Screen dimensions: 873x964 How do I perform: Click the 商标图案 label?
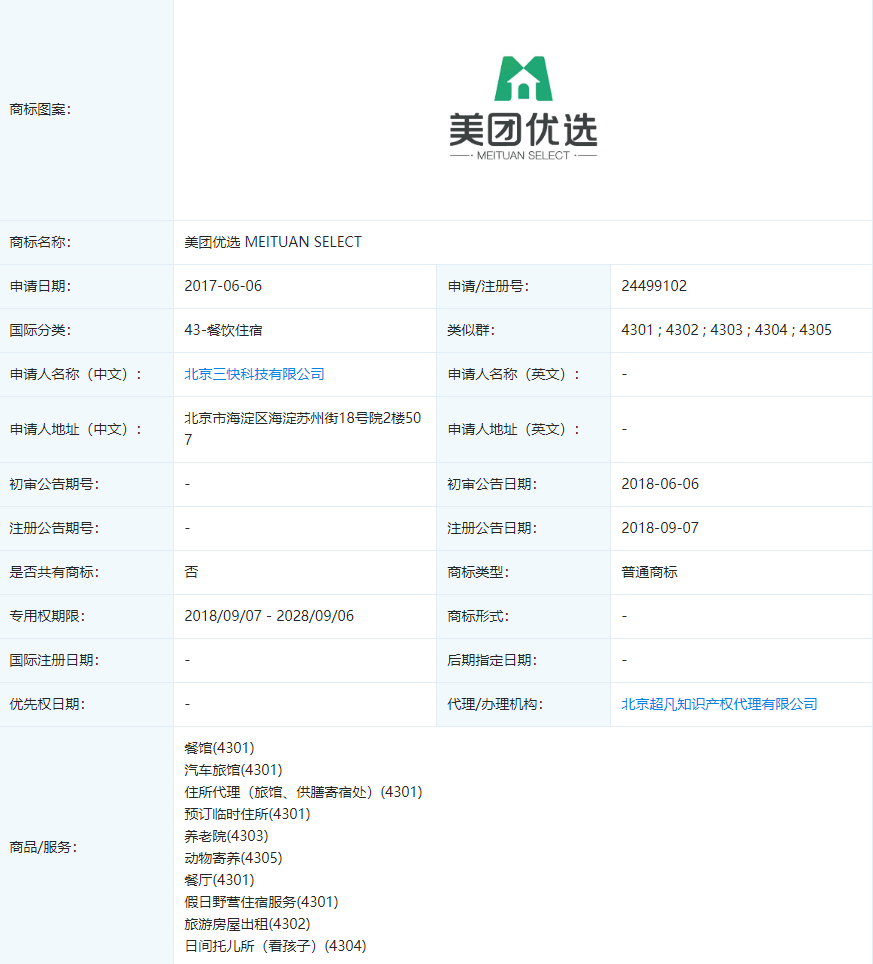click(40, 109)
